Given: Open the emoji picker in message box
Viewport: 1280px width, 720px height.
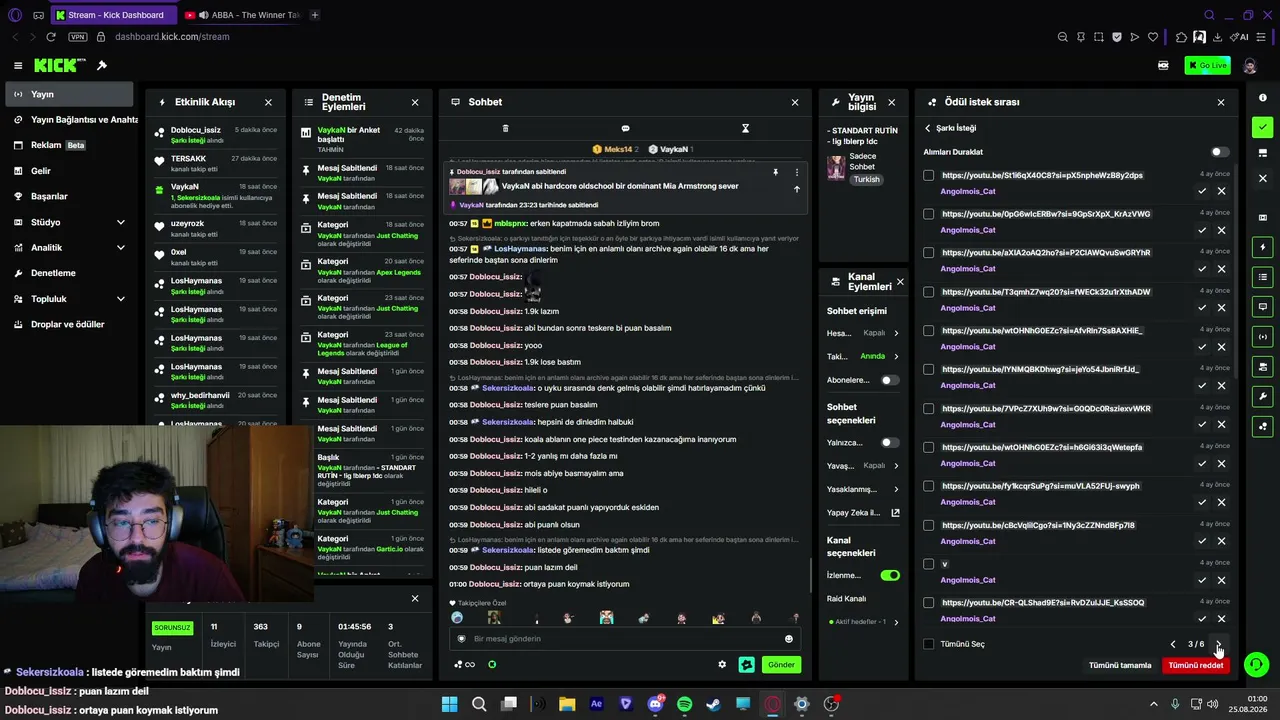Looking at the screenshot, I should tap(789, 639).
